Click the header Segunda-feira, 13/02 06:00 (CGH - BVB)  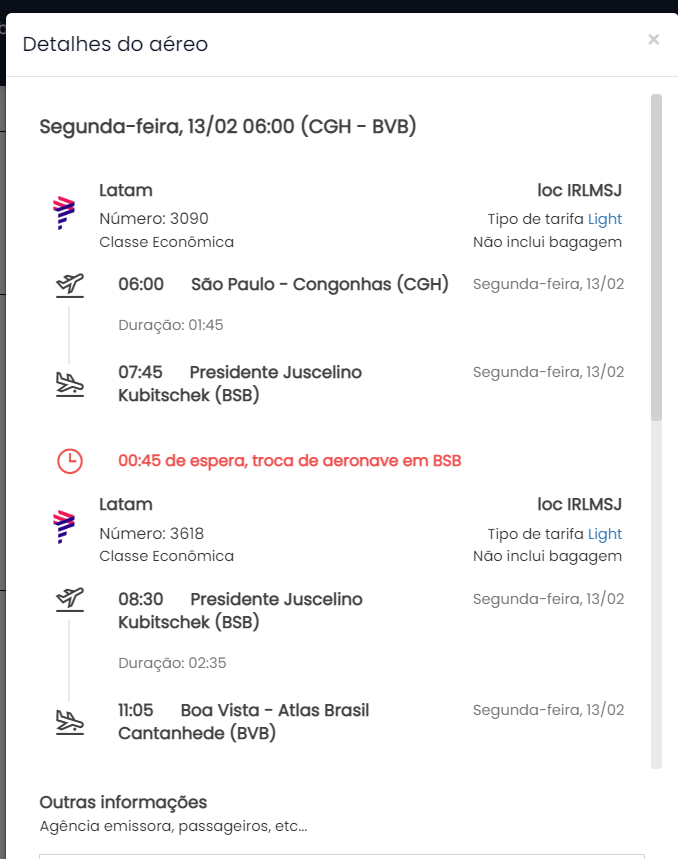tap(228, 126)
